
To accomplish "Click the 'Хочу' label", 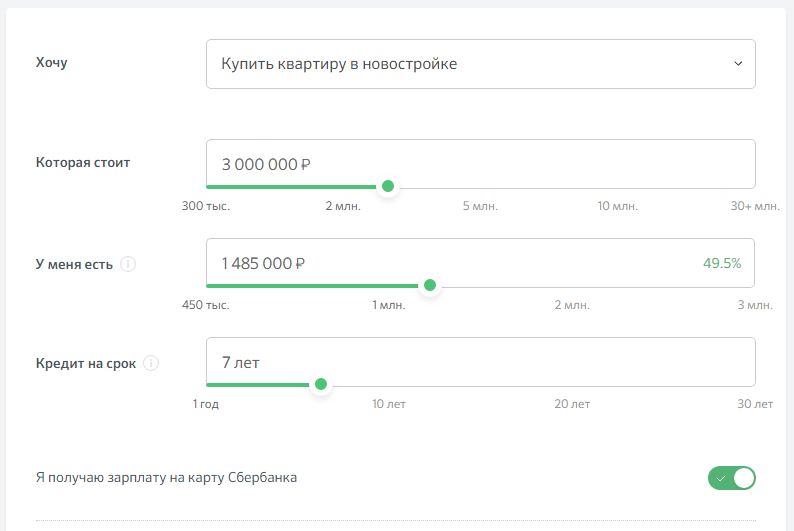I will coord(52,63).
